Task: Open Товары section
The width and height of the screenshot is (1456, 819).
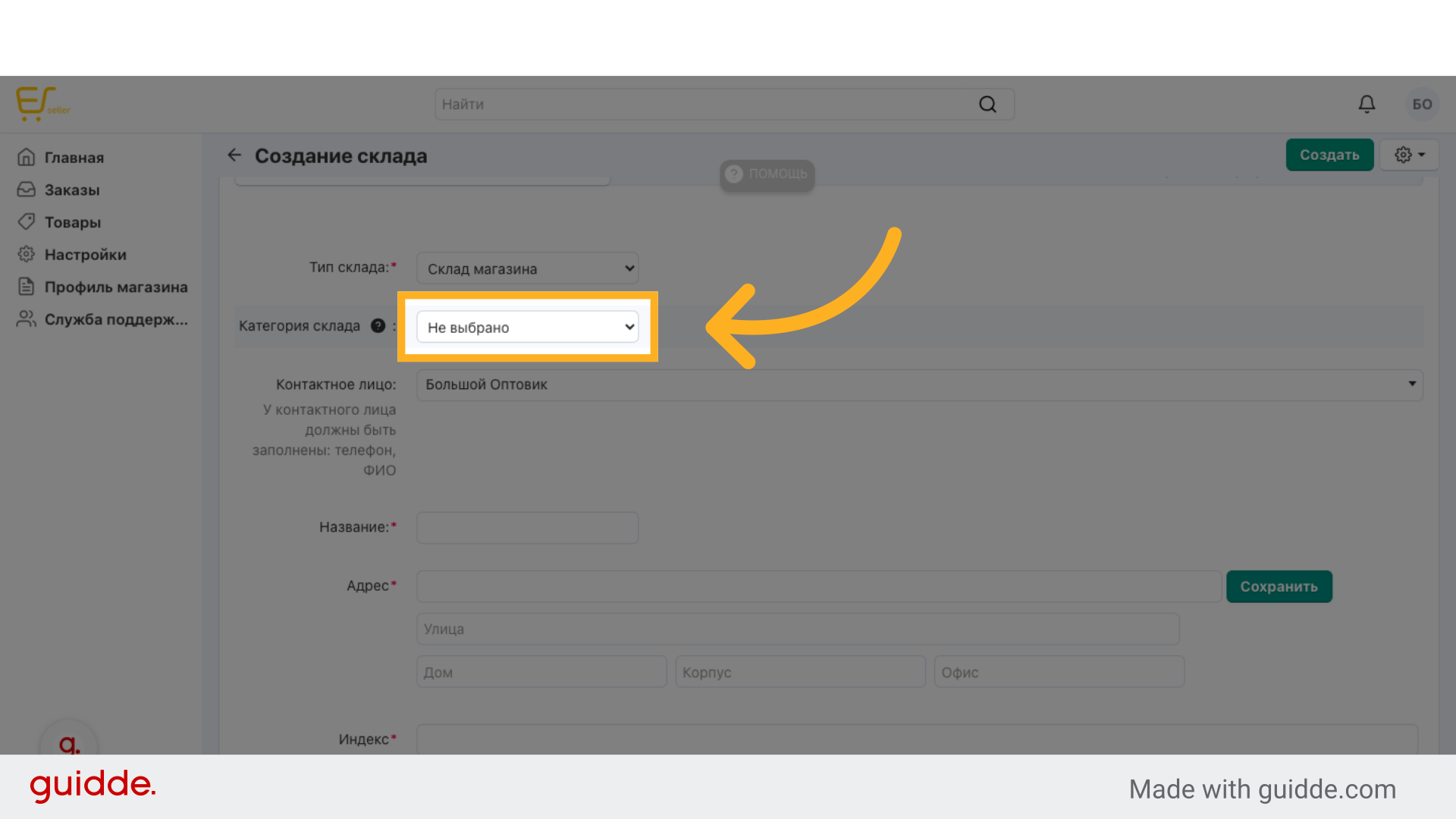Action: coord(72,222)
